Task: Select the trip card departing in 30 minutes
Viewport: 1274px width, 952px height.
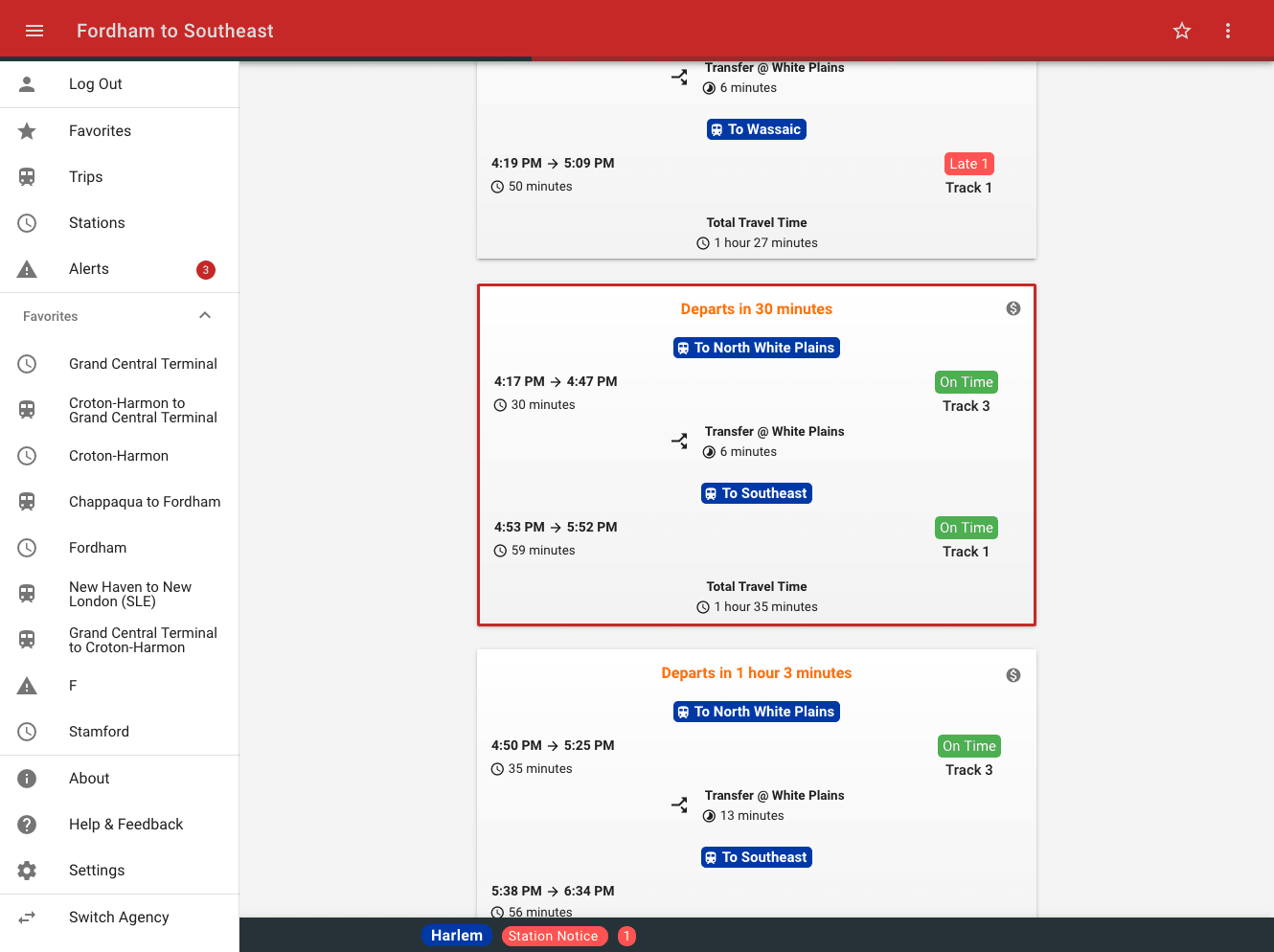Action: [756, 455]
